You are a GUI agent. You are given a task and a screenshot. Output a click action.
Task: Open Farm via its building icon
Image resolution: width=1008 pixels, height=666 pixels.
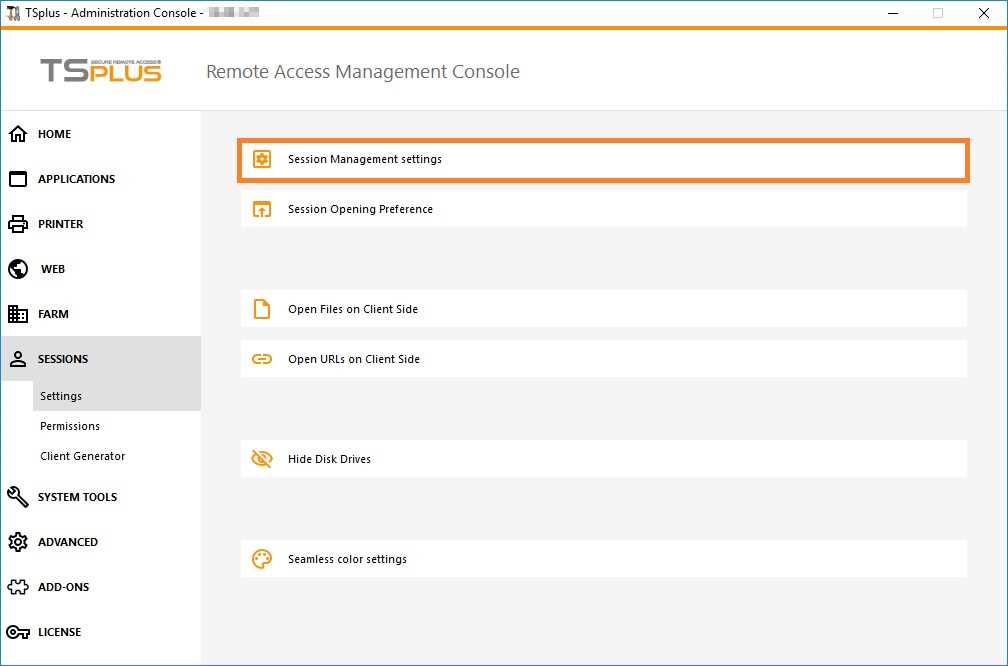[x=18, y=314]
